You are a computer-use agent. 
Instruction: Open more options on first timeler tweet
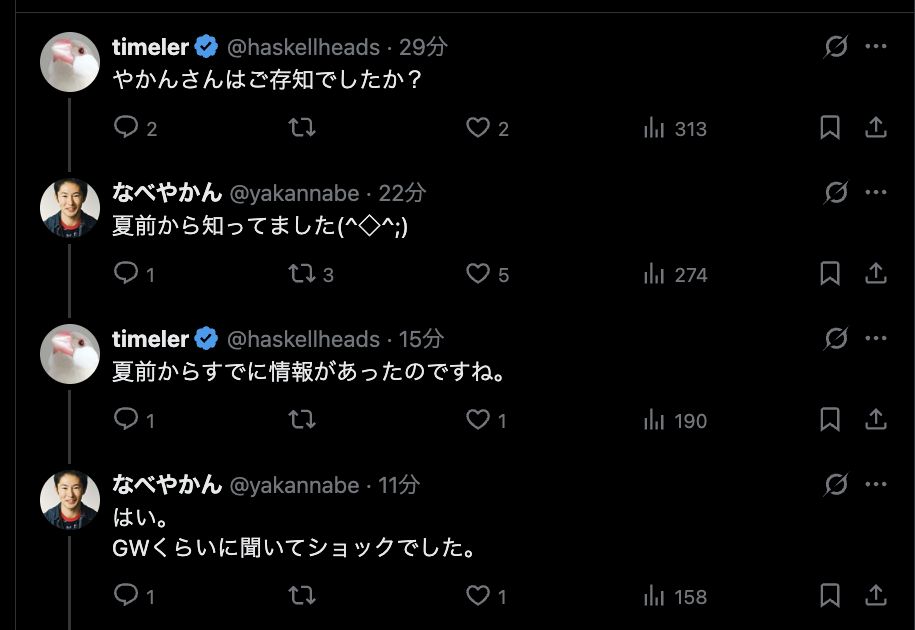876,47
